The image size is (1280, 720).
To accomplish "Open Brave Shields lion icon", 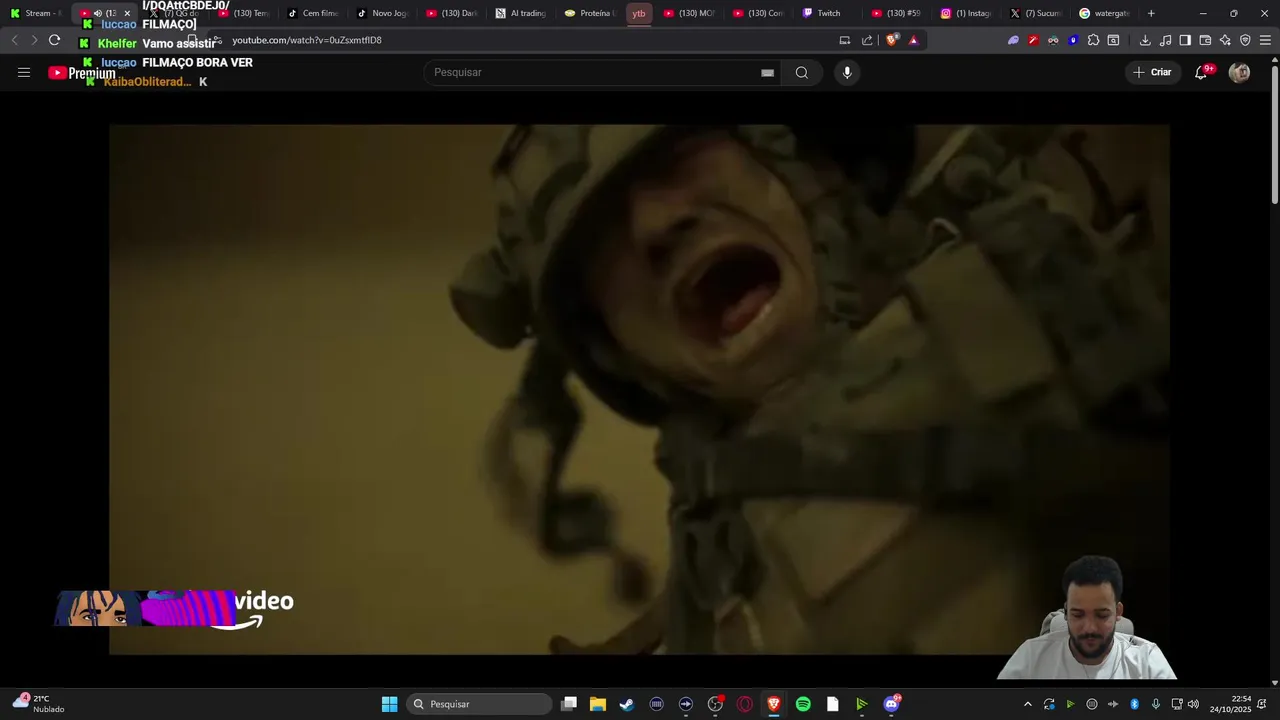I will coord(892,40).
